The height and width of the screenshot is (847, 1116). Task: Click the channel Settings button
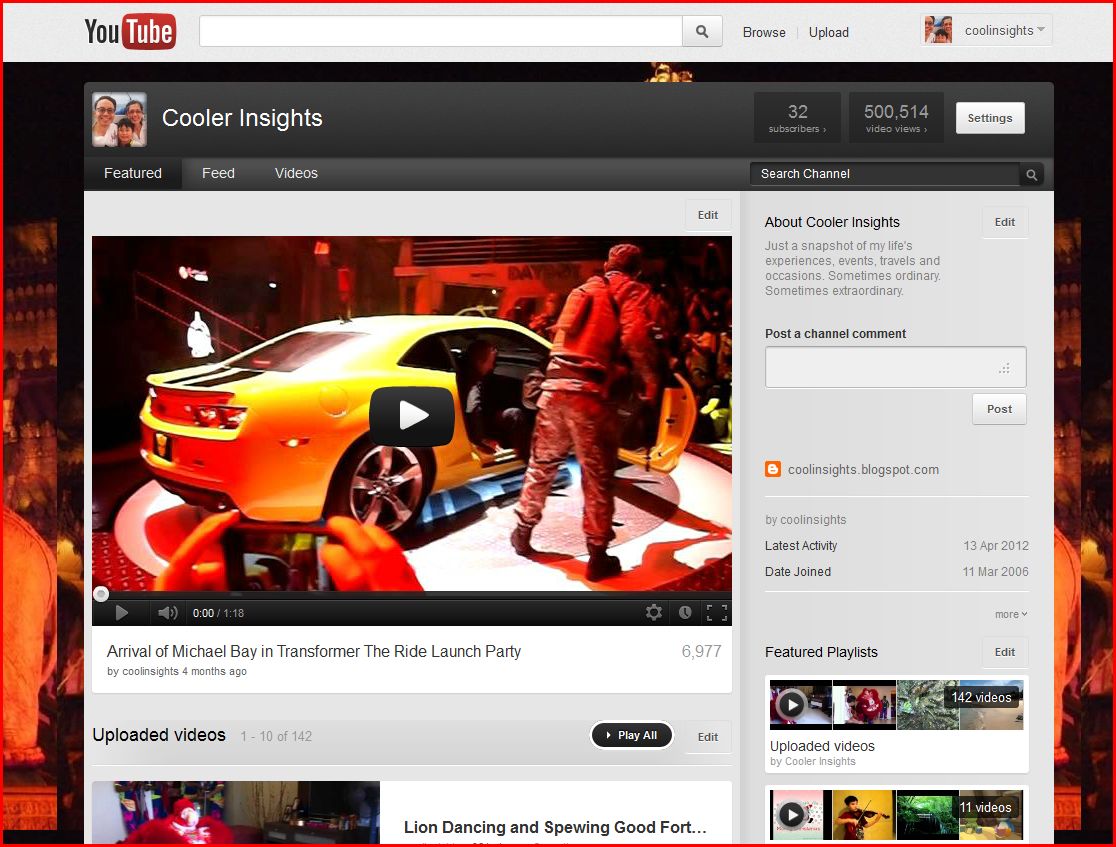coord(989,118)
